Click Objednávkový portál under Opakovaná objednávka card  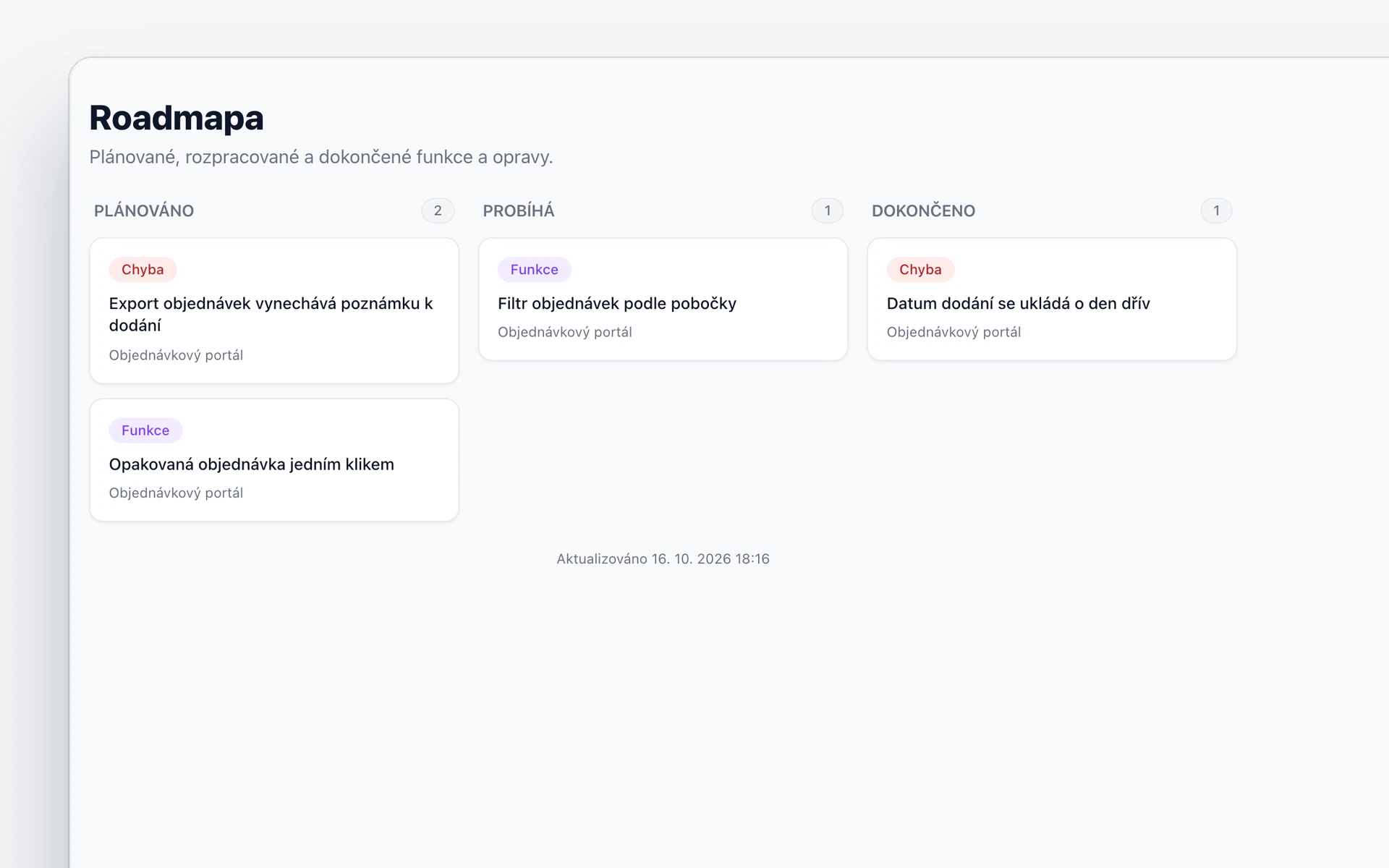pyautogui.click(x=176, y=493)
